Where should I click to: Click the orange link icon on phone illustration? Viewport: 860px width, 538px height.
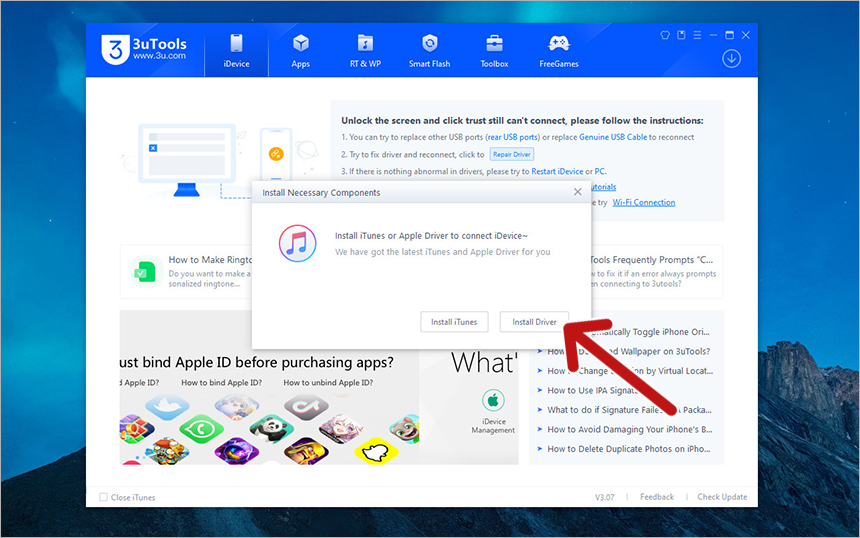(276, 154)
